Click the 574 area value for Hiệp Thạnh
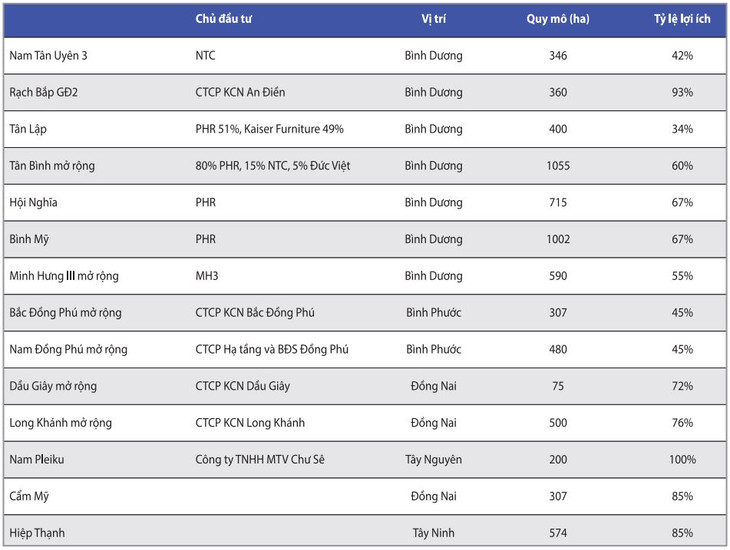Image resolution: width=730 pixels, height=550 pixels. pos(558,533)
